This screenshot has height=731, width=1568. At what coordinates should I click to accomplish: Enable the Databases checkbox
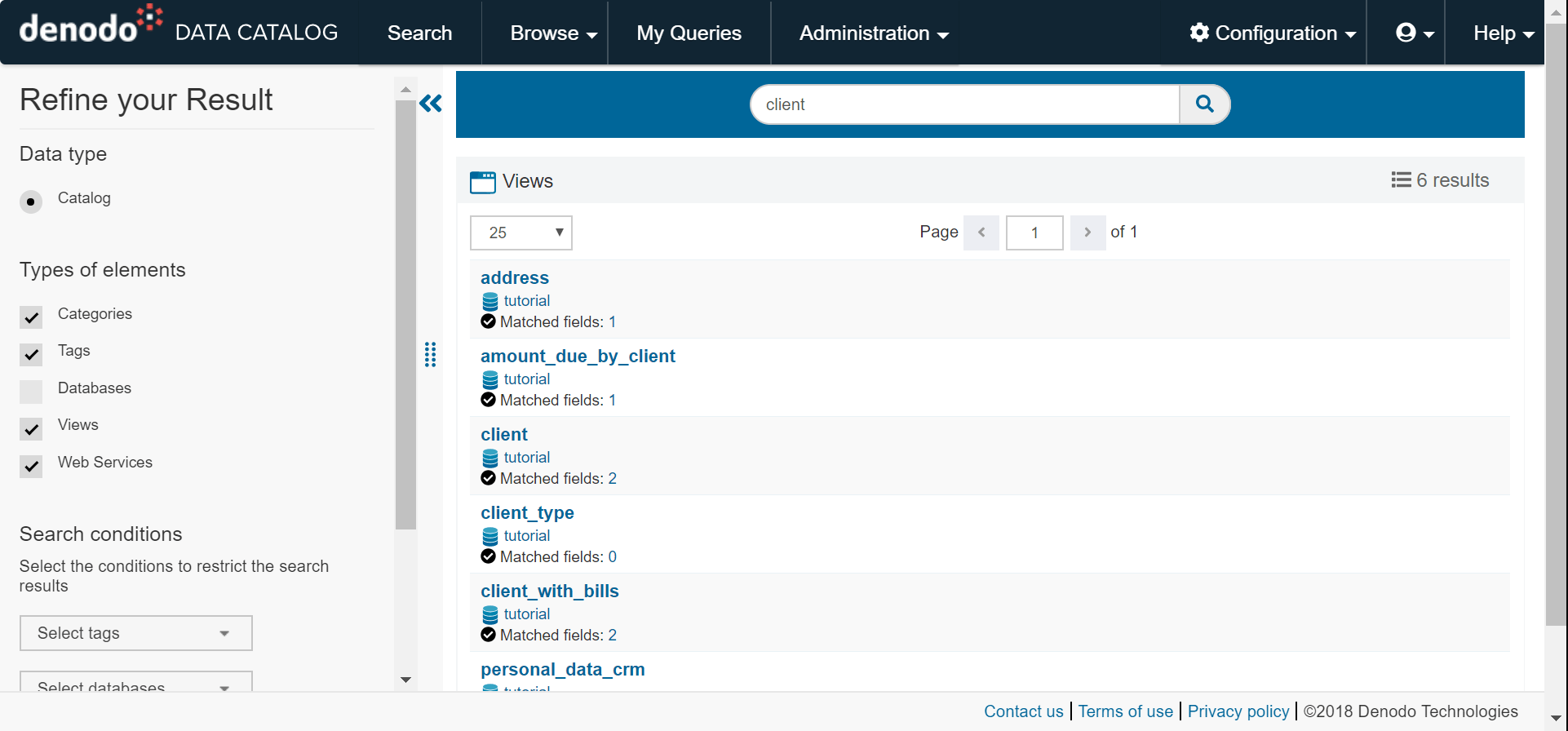click(x=31, y=392)
